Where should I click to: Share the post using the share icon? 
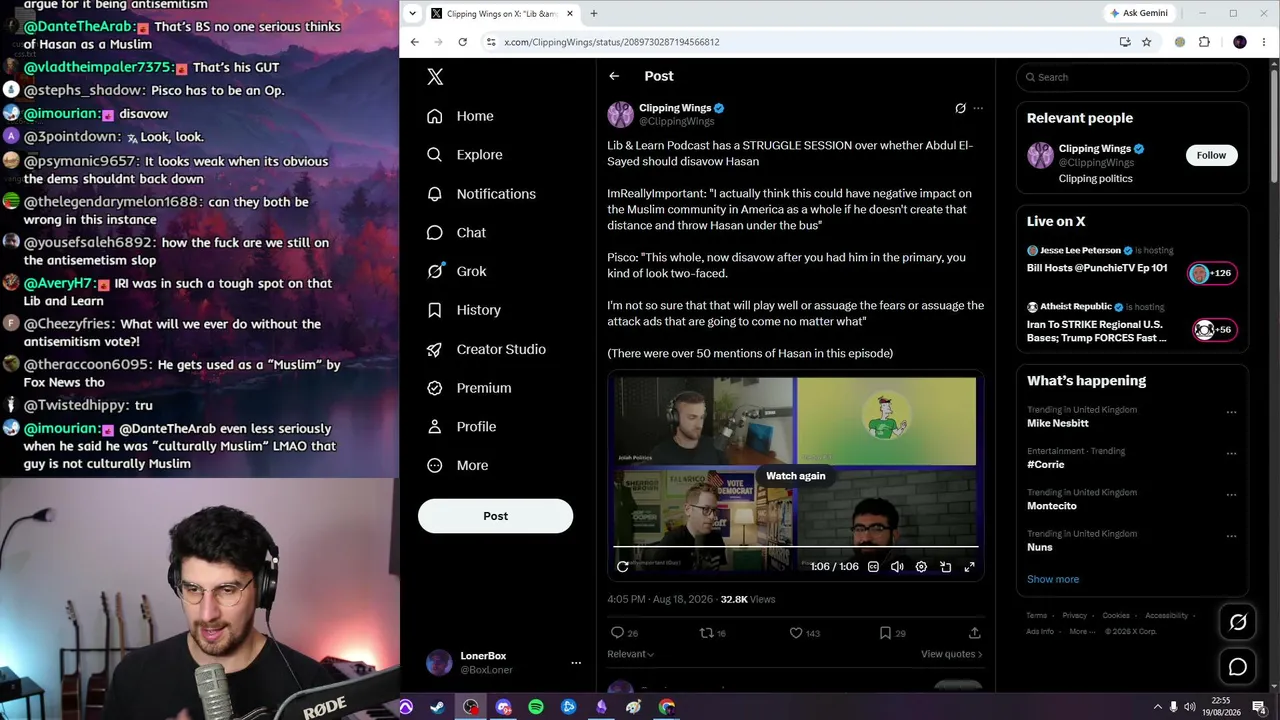[x=975, y=633]
